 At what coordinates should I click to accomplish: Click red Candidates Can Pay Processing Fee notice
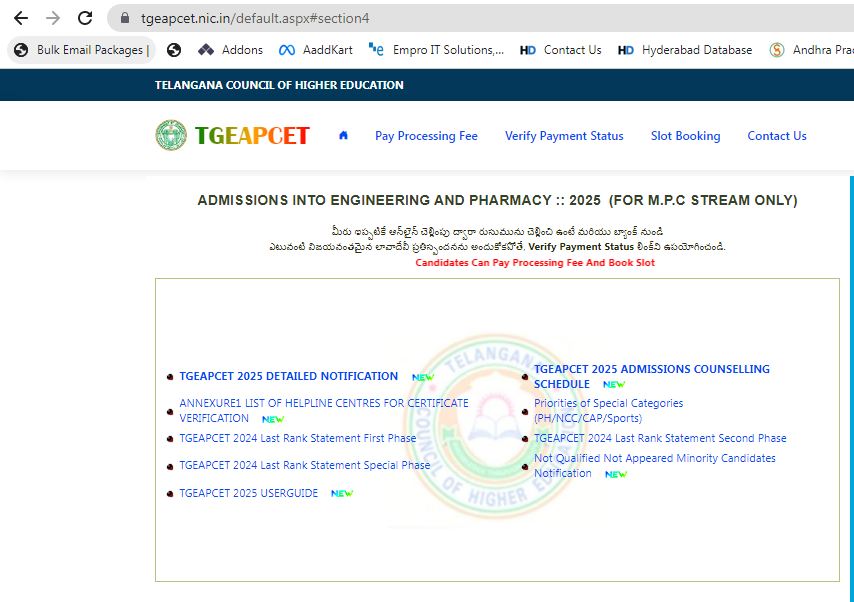coord(535,263)
